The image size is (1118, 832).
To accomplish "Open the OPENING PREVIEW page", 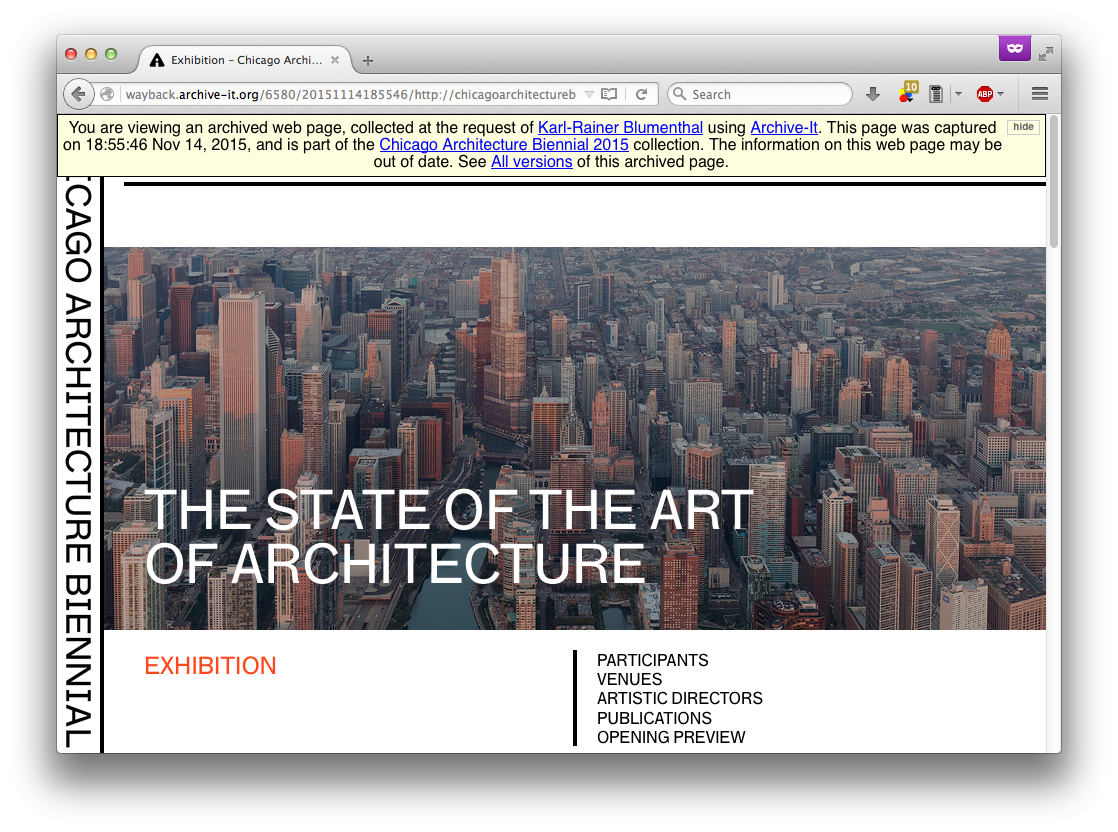I will click(671, 737).
